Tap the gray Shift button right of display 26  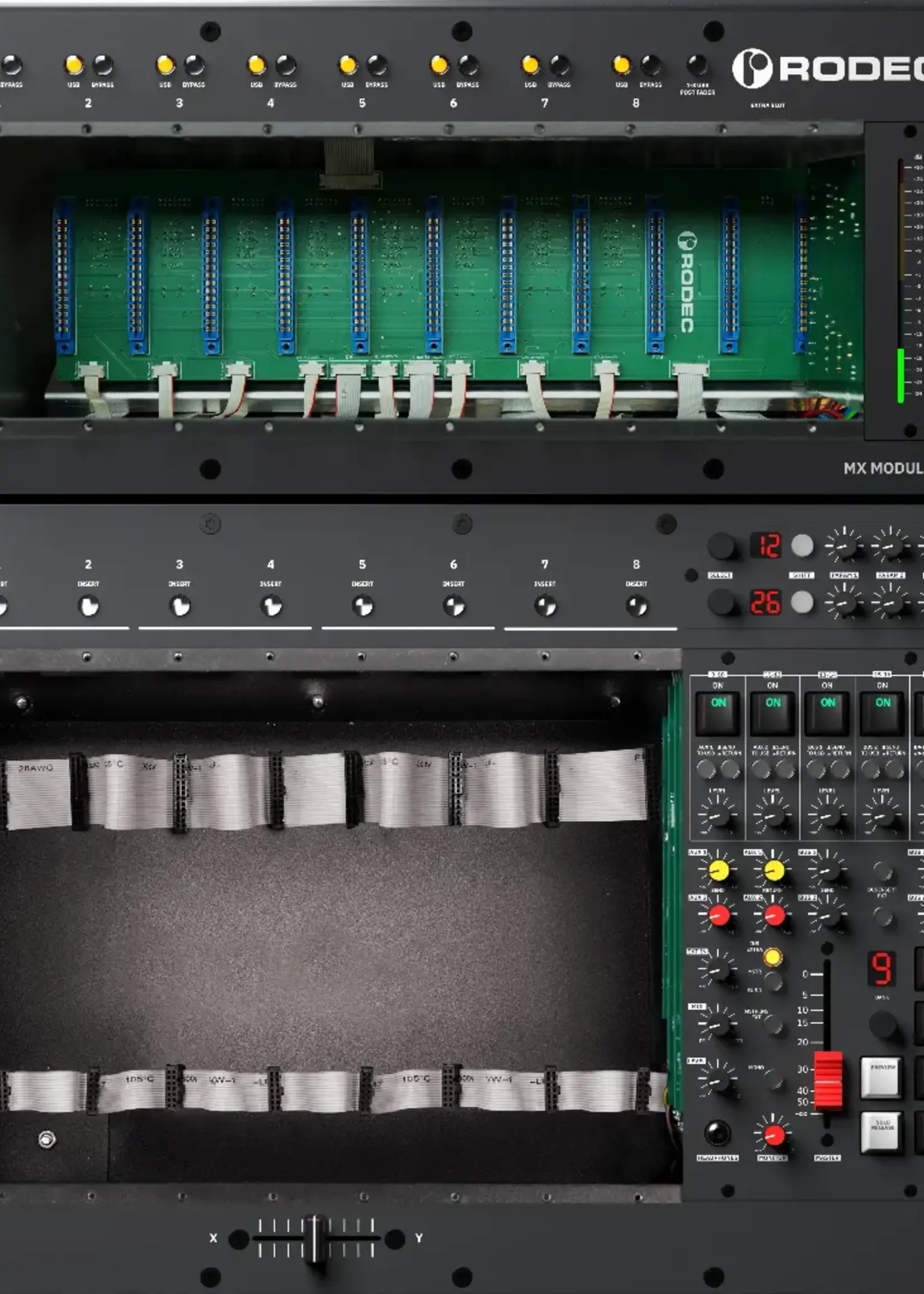(802, 601)
